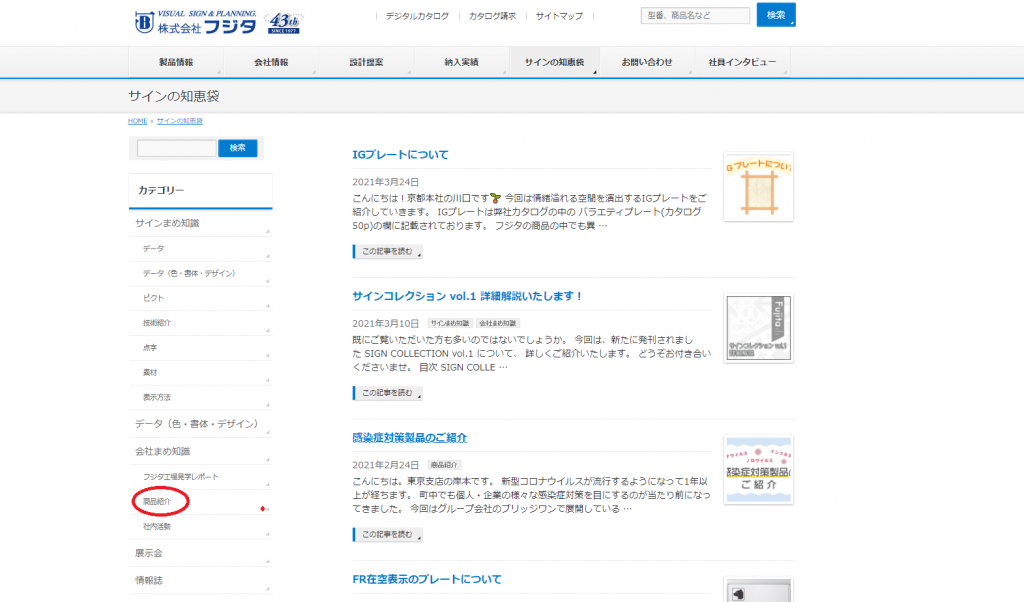Viewport: 1024px width, 602px height.
Task: Click the サインコレクション vol.1 thumbnail image
Action: 758,328
